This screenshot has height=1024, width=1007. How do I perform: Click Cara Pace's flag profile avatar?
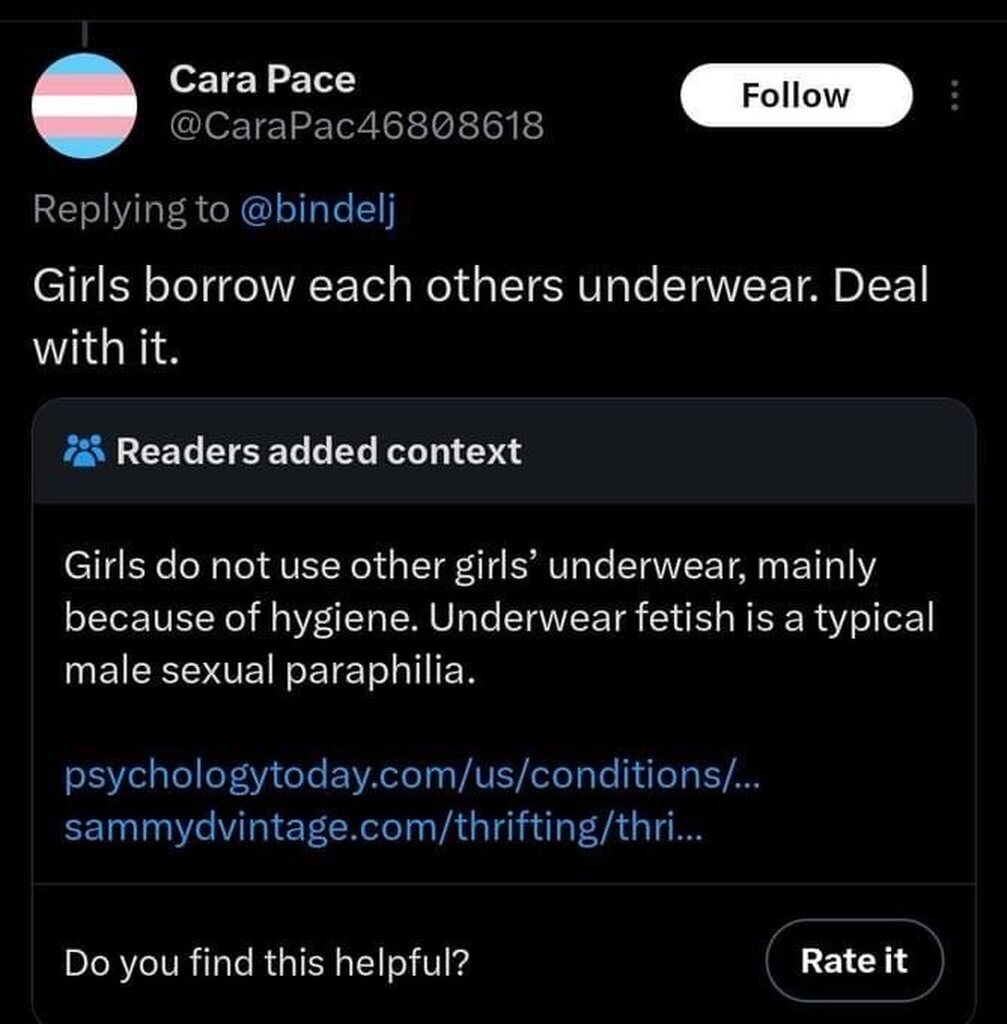84,106
